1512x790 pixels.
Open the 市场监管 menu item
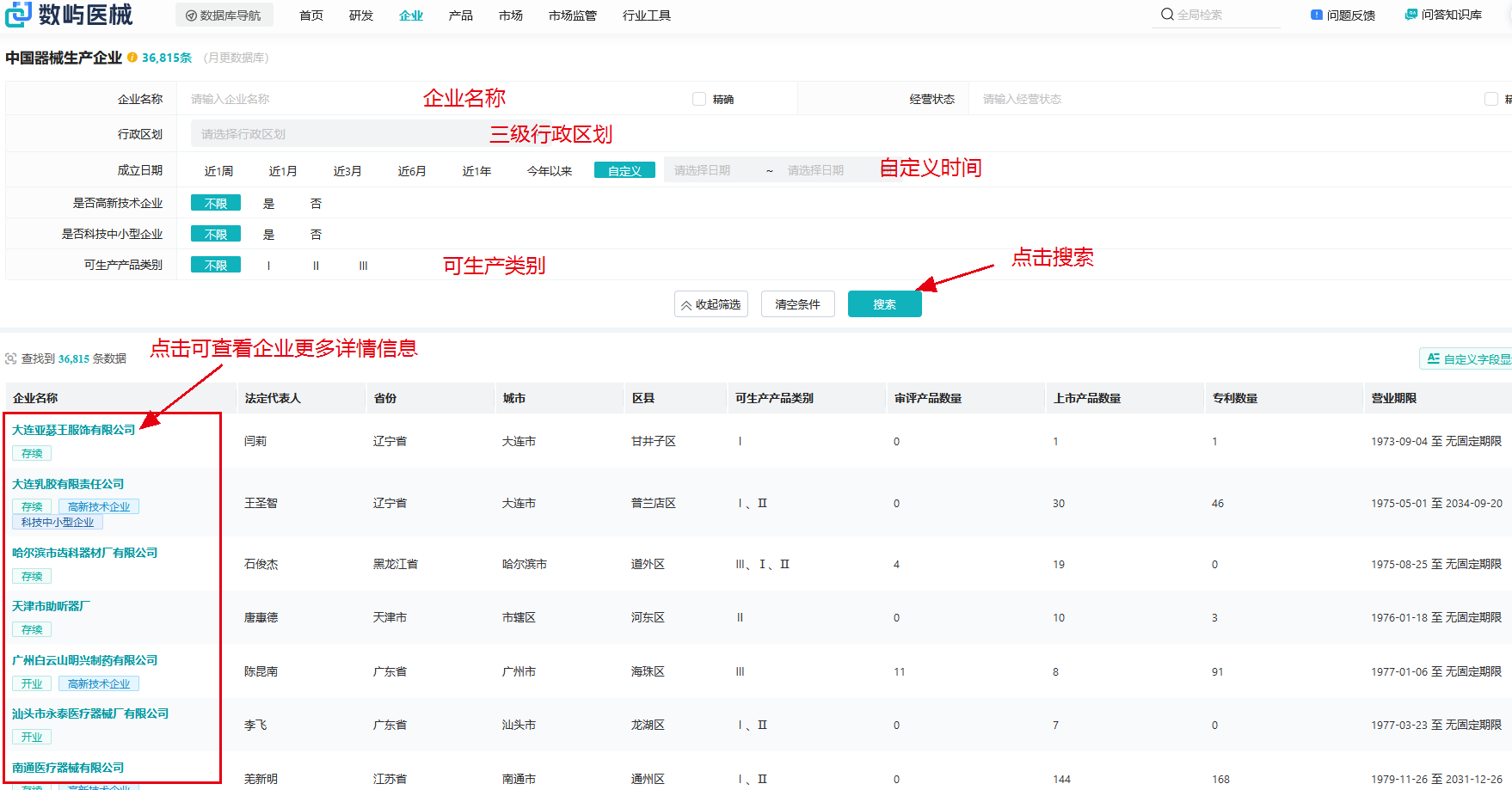tap(572, 15)
